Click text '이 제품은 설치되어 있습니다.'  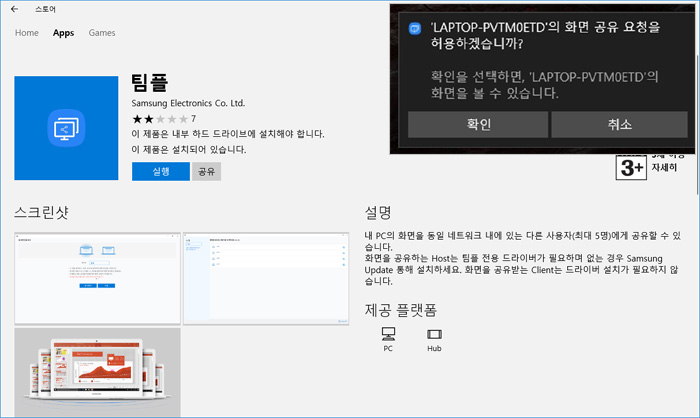[189, 149]
